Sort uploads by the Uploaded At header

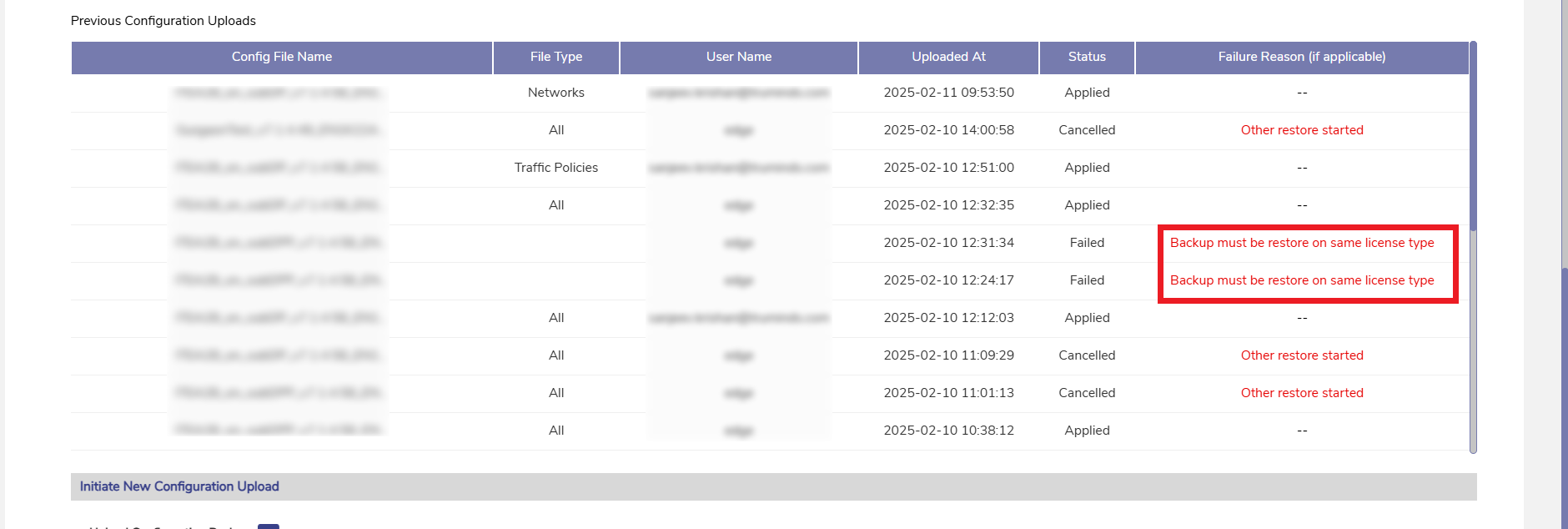[x=948, y=57]
